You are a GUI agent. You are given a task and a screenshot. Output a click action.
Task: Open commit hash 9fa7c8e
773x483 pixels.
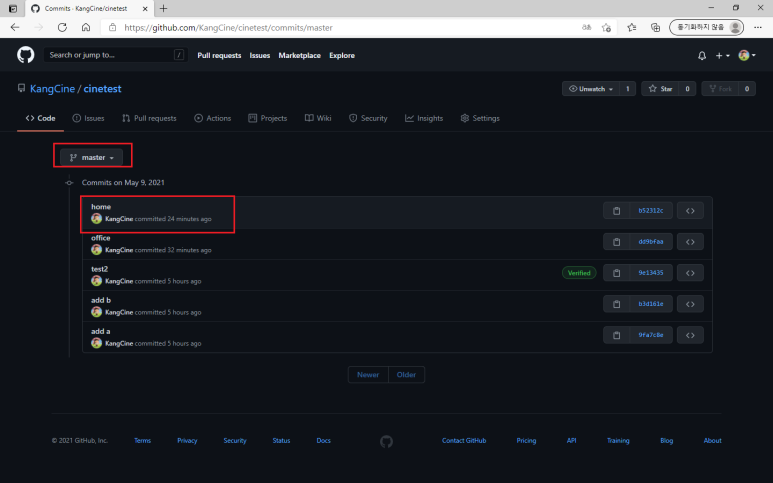pyautogui.click(x=651, y=335)
